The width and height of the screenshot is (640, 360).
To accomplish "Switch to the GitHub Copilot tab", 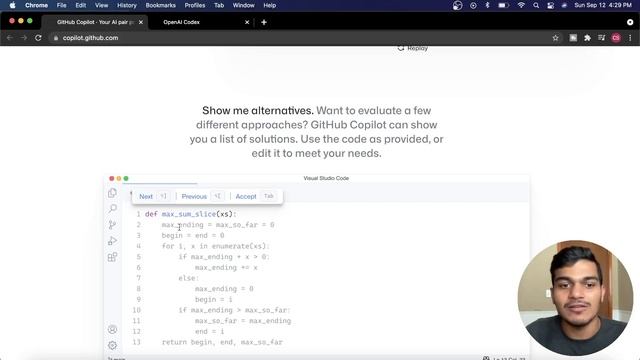I will pos(95,22).
